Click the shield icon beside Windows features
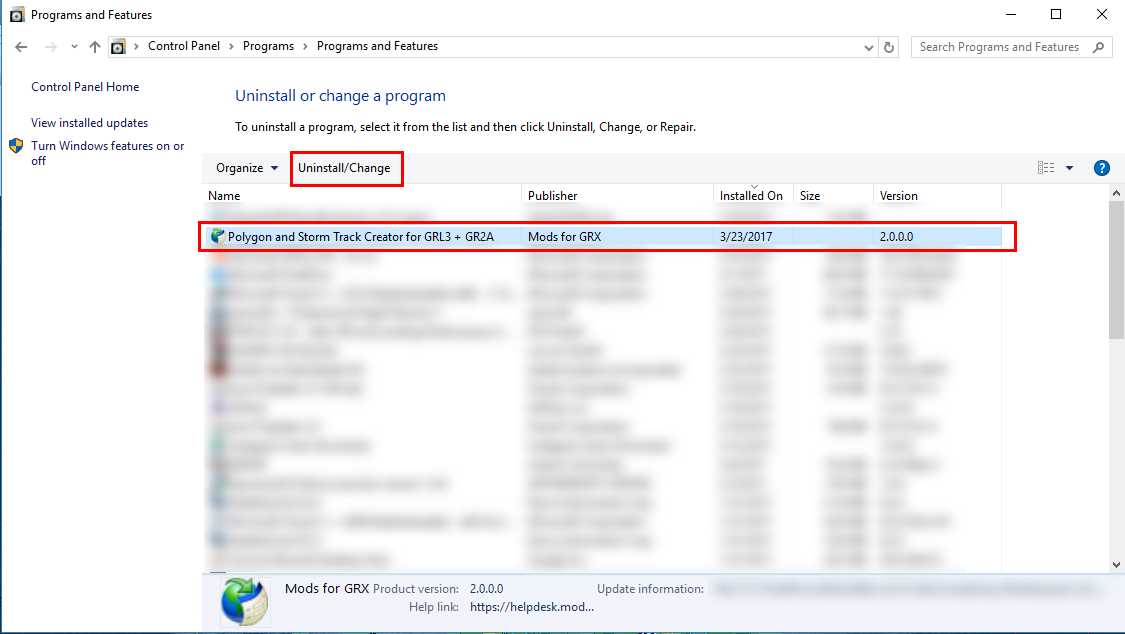 [17, 146]
